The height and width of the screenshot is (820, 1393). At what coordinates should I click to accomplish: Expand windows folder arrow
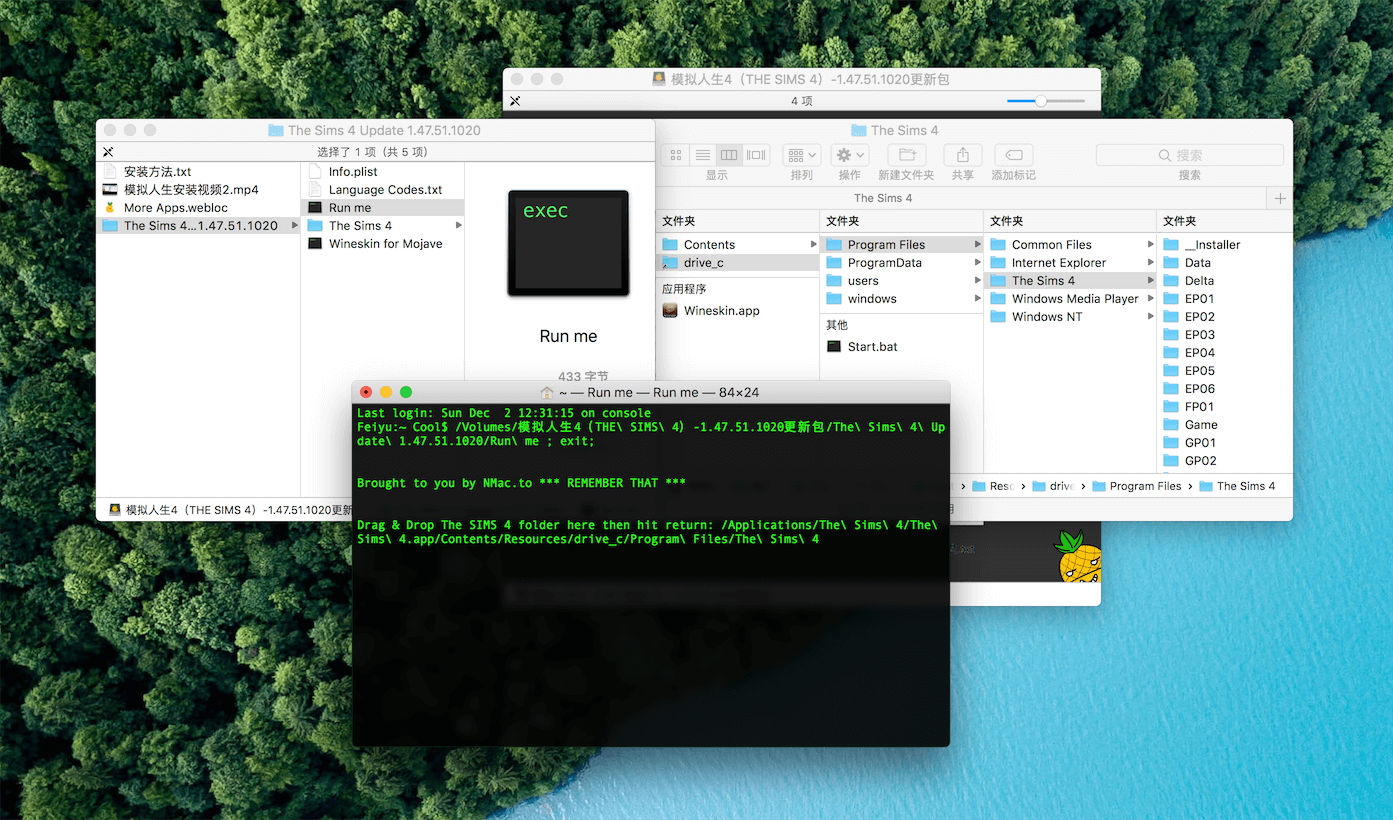[977, 299]
